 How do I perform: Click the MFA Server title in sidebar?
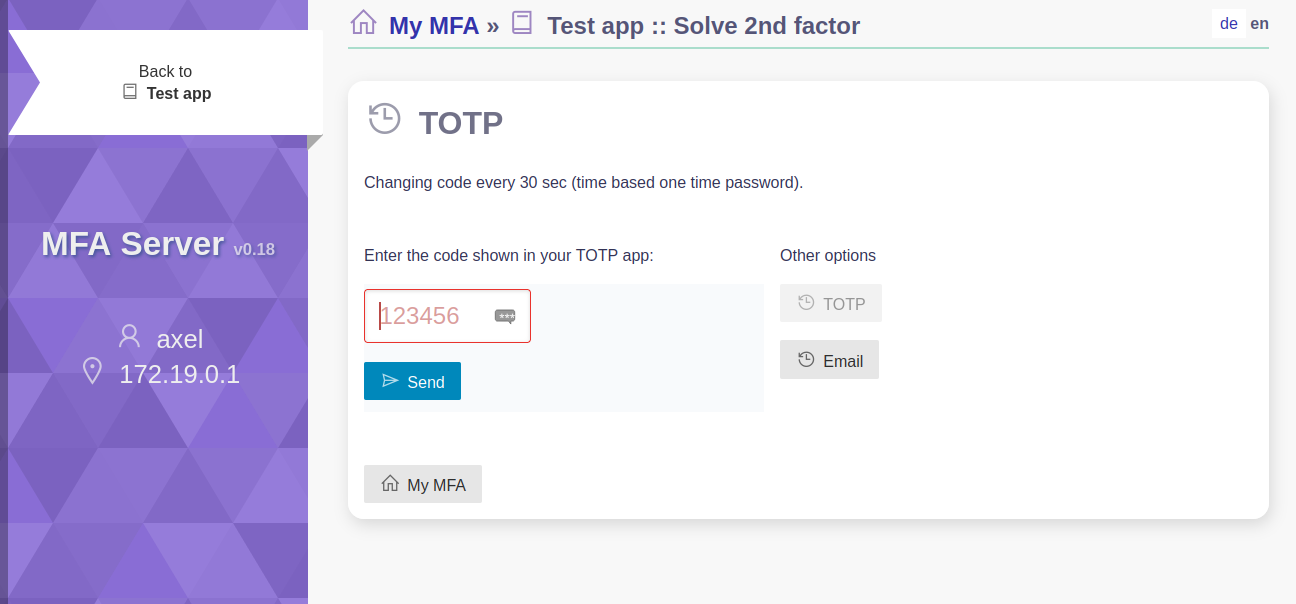click(x=133, y=243)
